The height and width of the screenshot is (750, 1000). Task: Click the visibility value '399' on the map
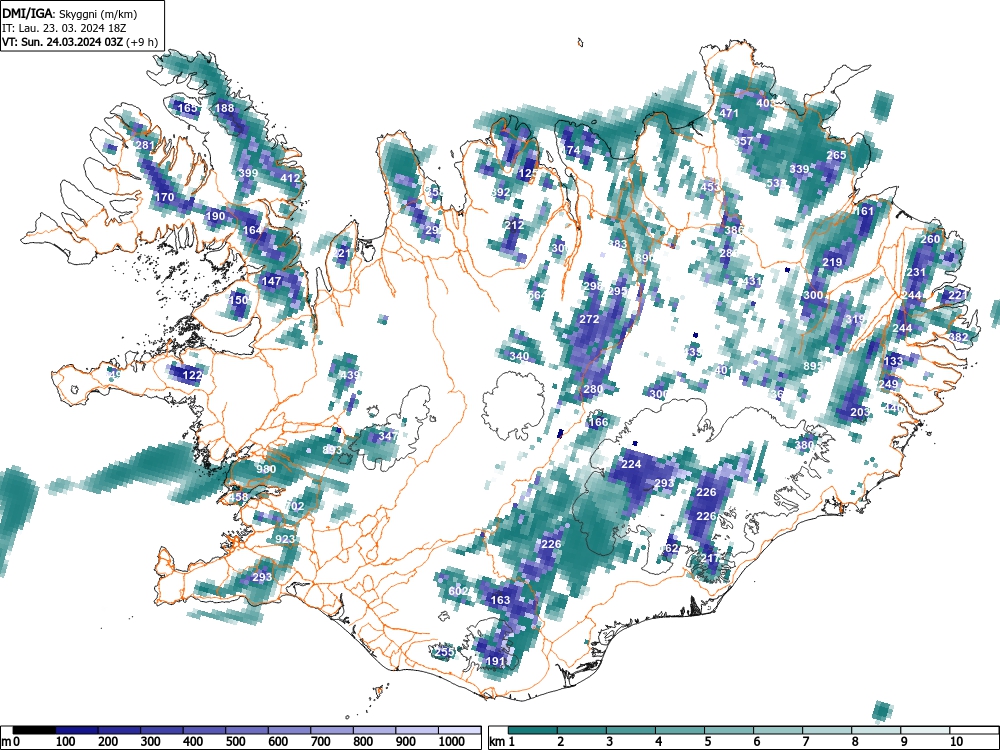click(248, 173)
